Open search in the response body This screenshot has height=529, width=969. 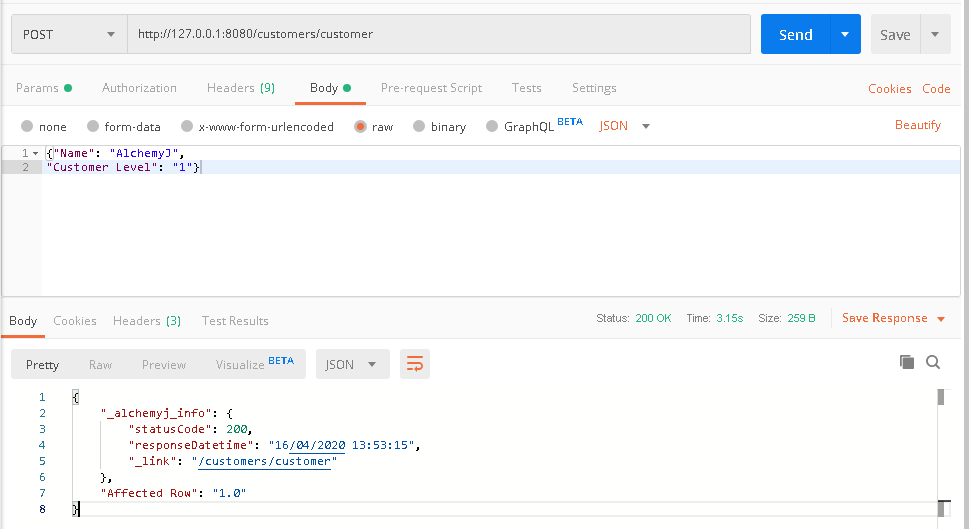coord(933,362)
